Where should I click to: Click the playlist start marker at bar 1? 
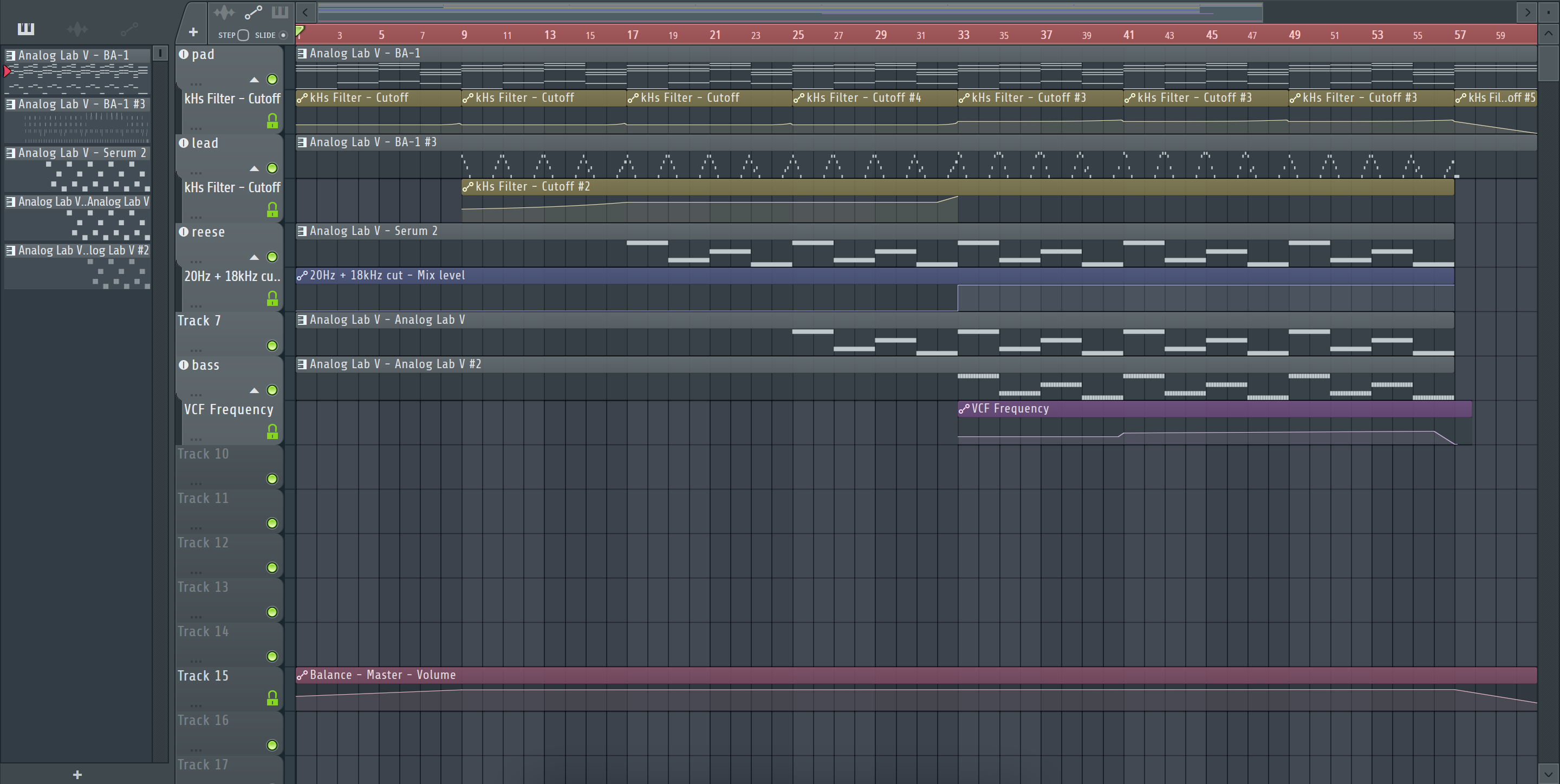(300, 30)
